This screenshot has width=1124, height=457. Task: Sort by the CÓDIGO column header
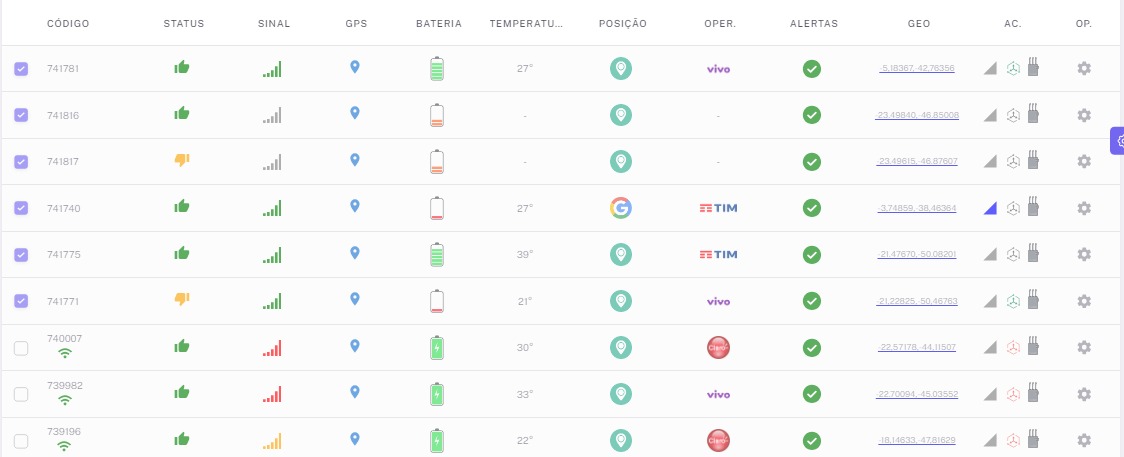(x=66, y=23)
